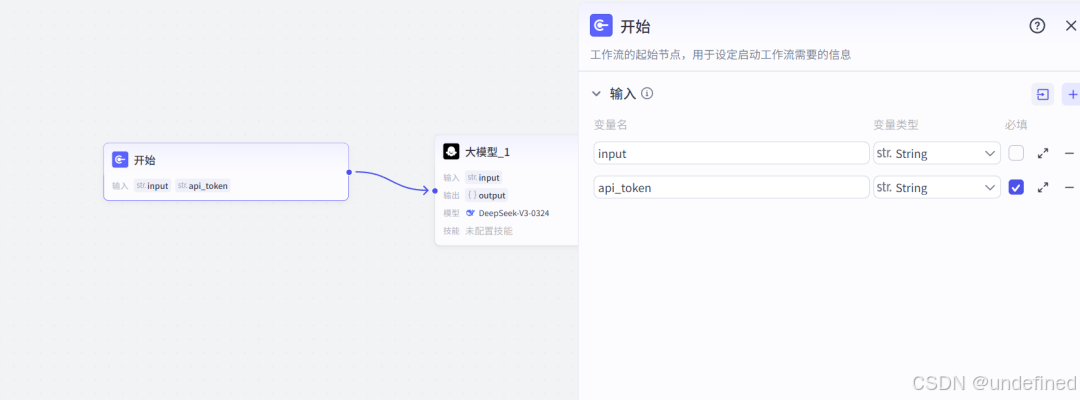
Task: Open variable type dropdown for input
Action: coord(937,154)
